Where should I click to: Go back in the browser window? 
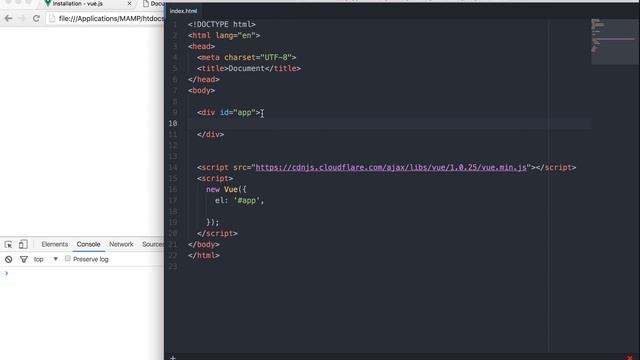pos(8,18)
